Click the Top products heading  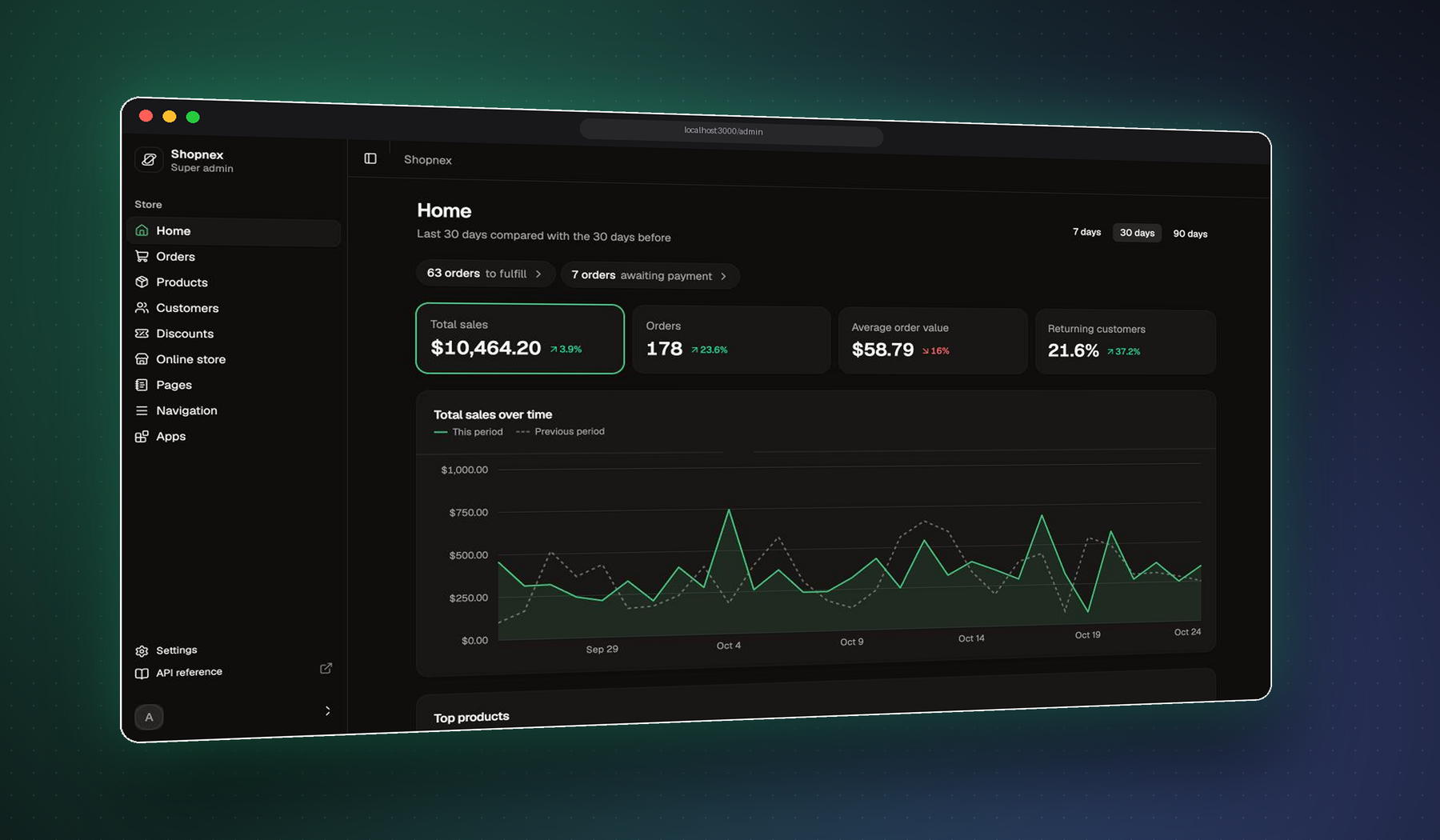[x=471, y=718]
